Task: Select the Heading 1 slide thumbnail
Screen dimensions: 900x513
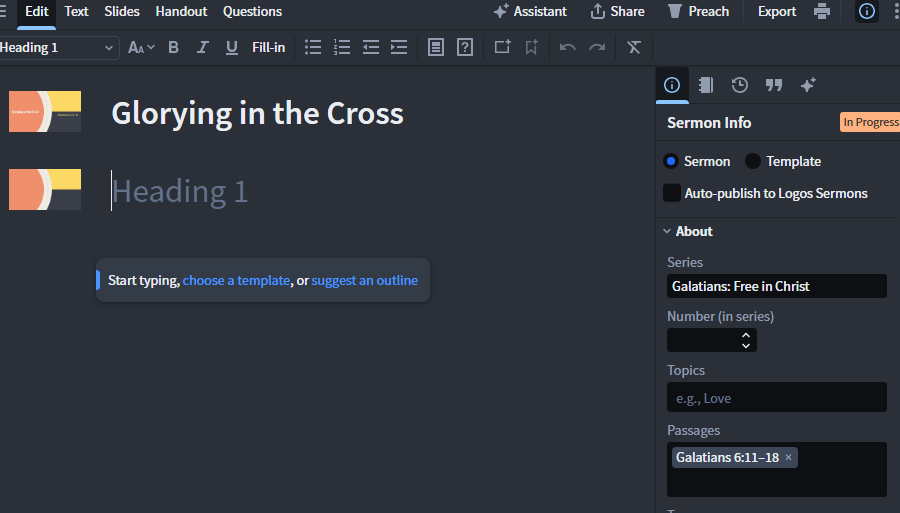Action: [x=45, y=189]
